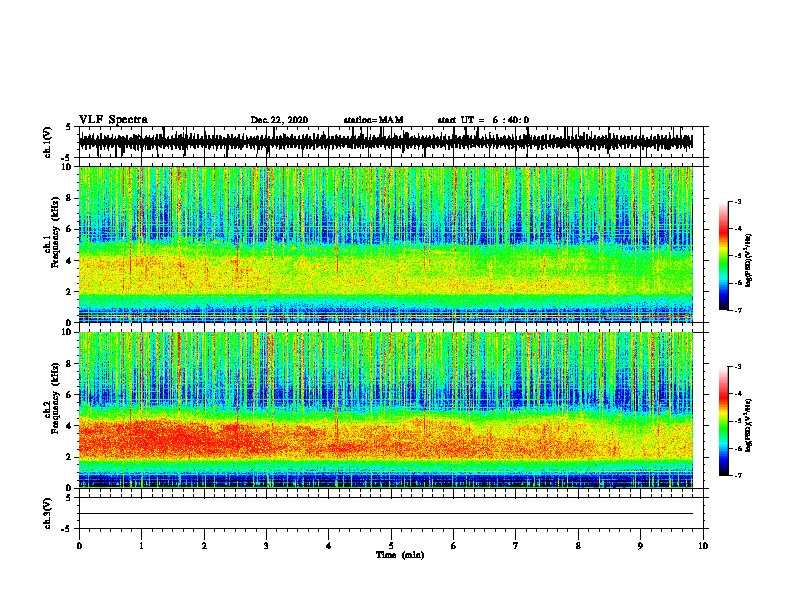The image size is (792, 612).
Task: Click the ch.2 colorbar '-7' tick label
Action: click(x=737, y=476)
